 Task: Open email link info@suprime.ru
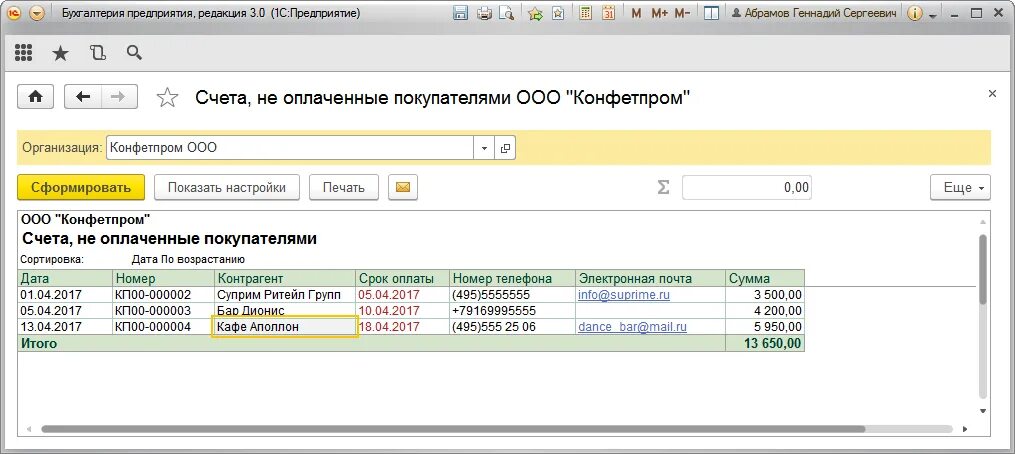coord(624,295)
